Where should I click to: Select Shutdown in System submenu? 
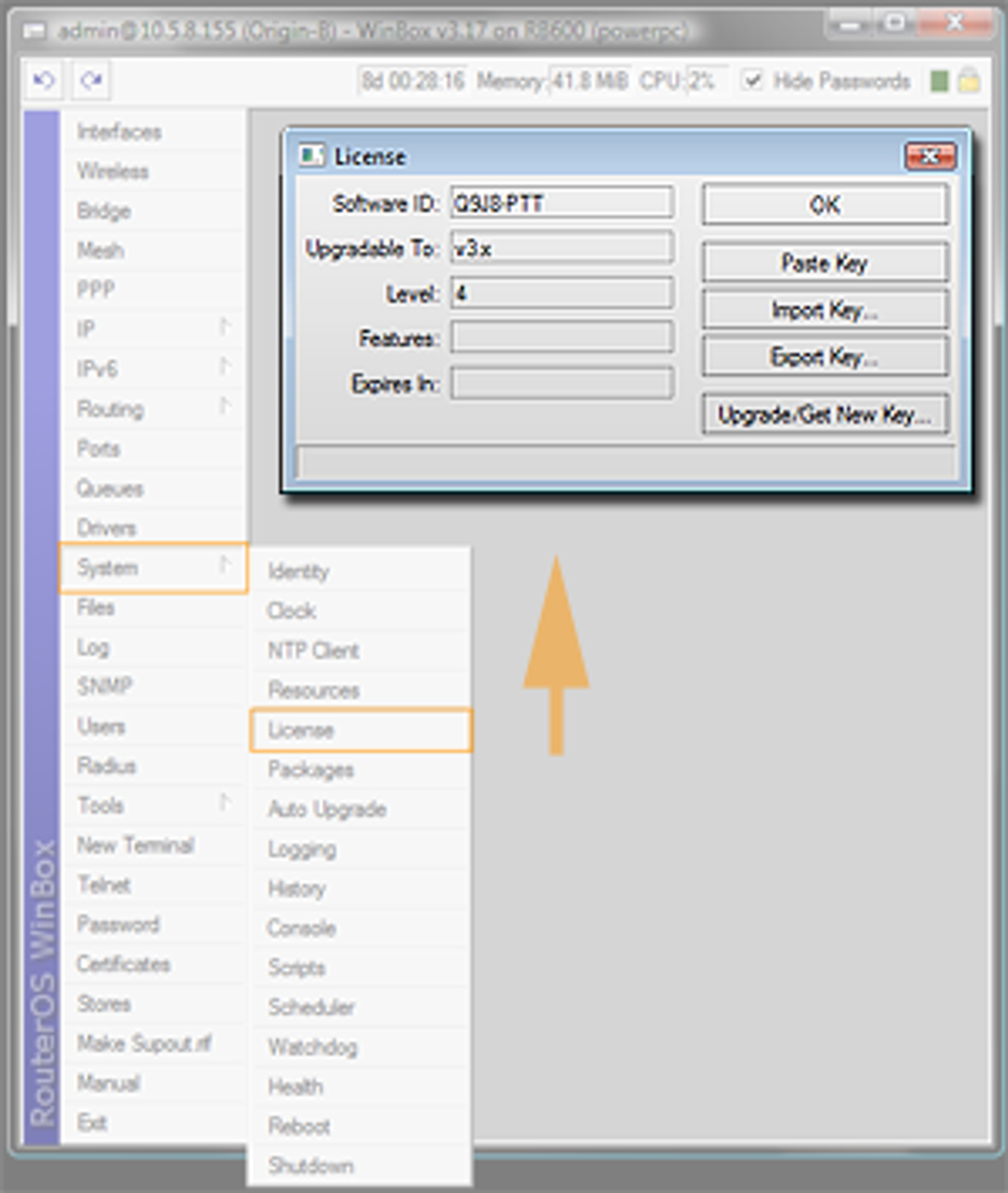tap(361, 1166)
